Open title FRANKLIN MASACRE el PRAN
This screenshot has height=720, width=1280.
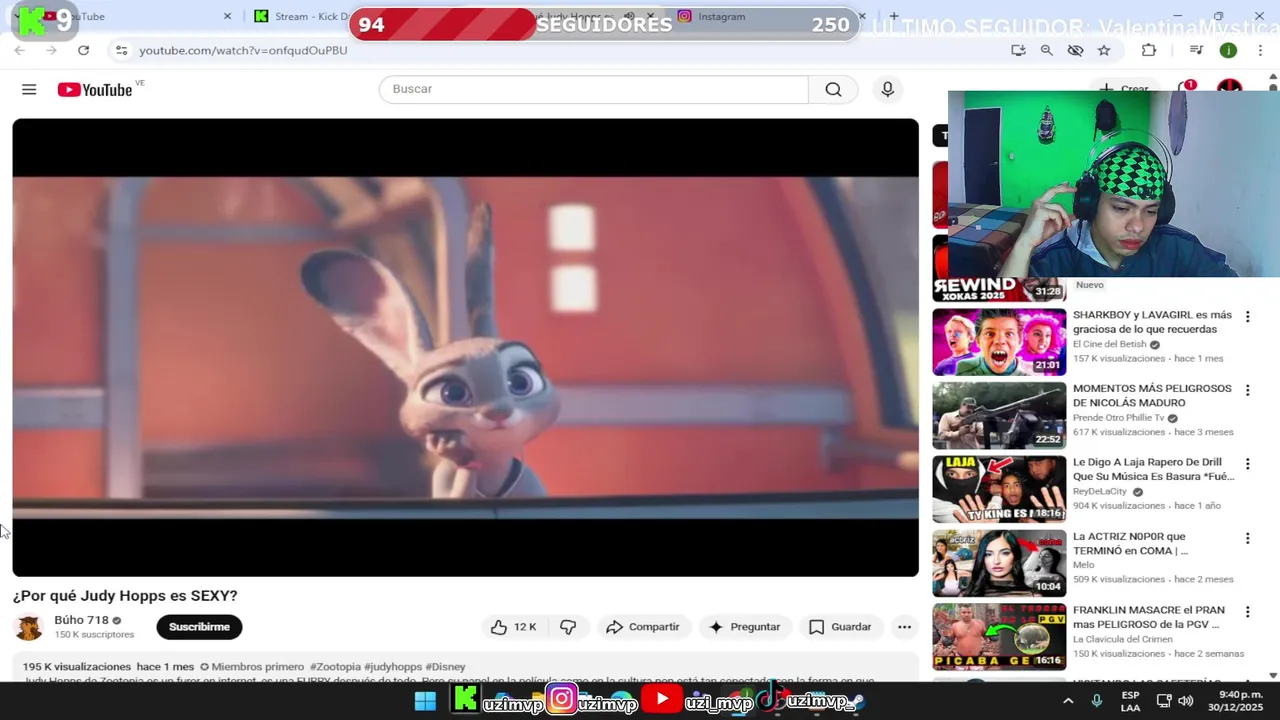(1148, 617)
